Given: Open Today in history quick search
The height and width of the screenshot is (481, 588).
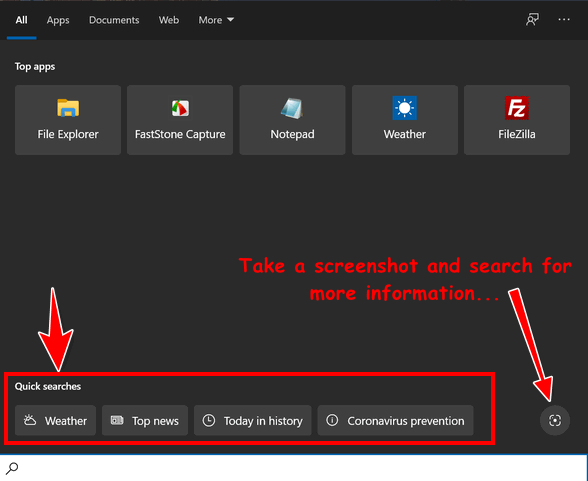Looking at the screenshot, I should pyautogui.click(x=252, y=420).
